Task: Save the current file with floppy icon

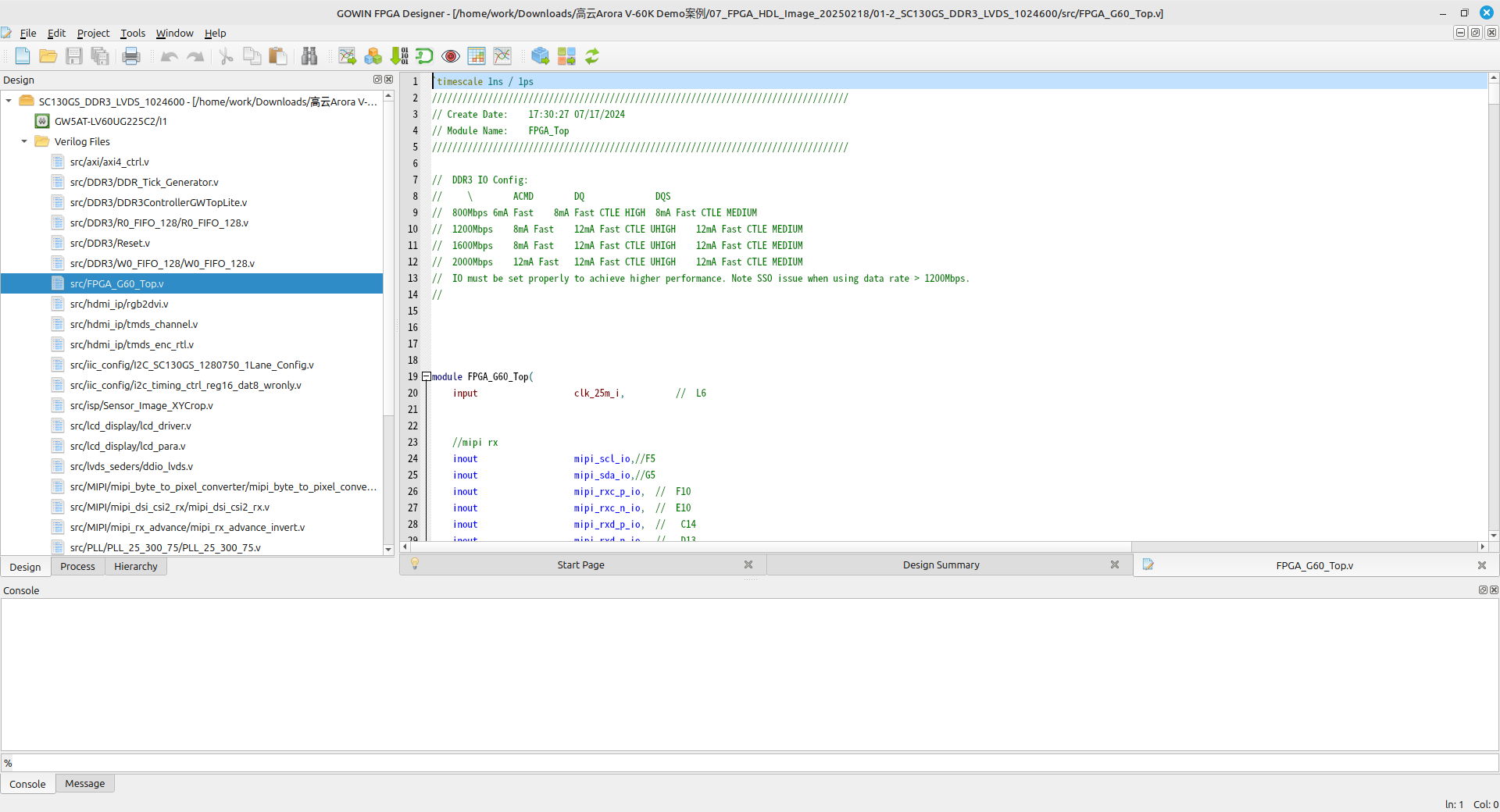Action: tap(74, 56)
